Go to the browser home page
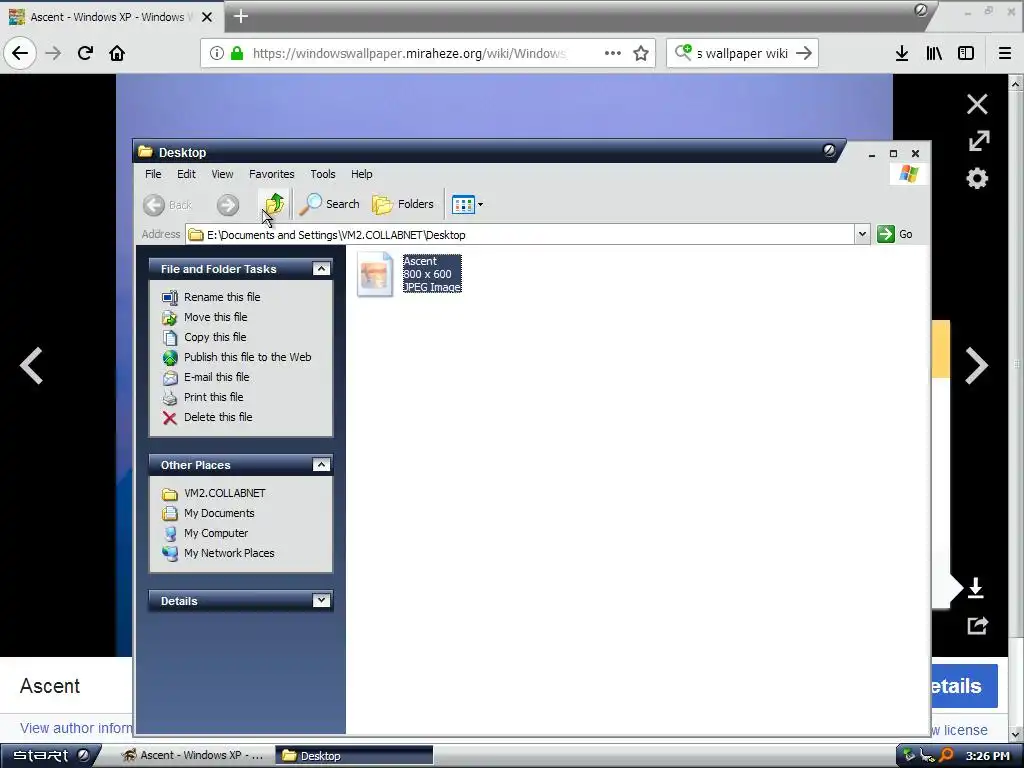 tap(117, 53)
